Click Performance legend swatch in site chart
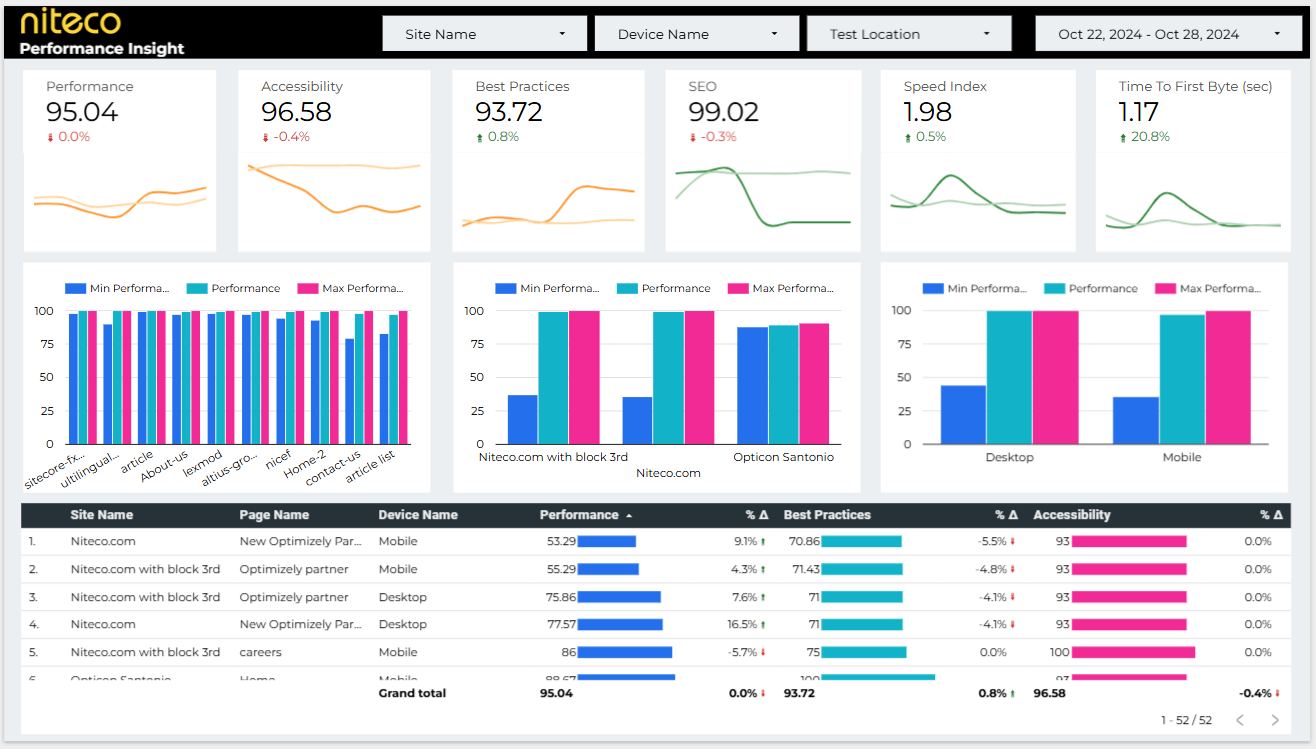This screenshot has height=749, width=1316. [627, 288]
